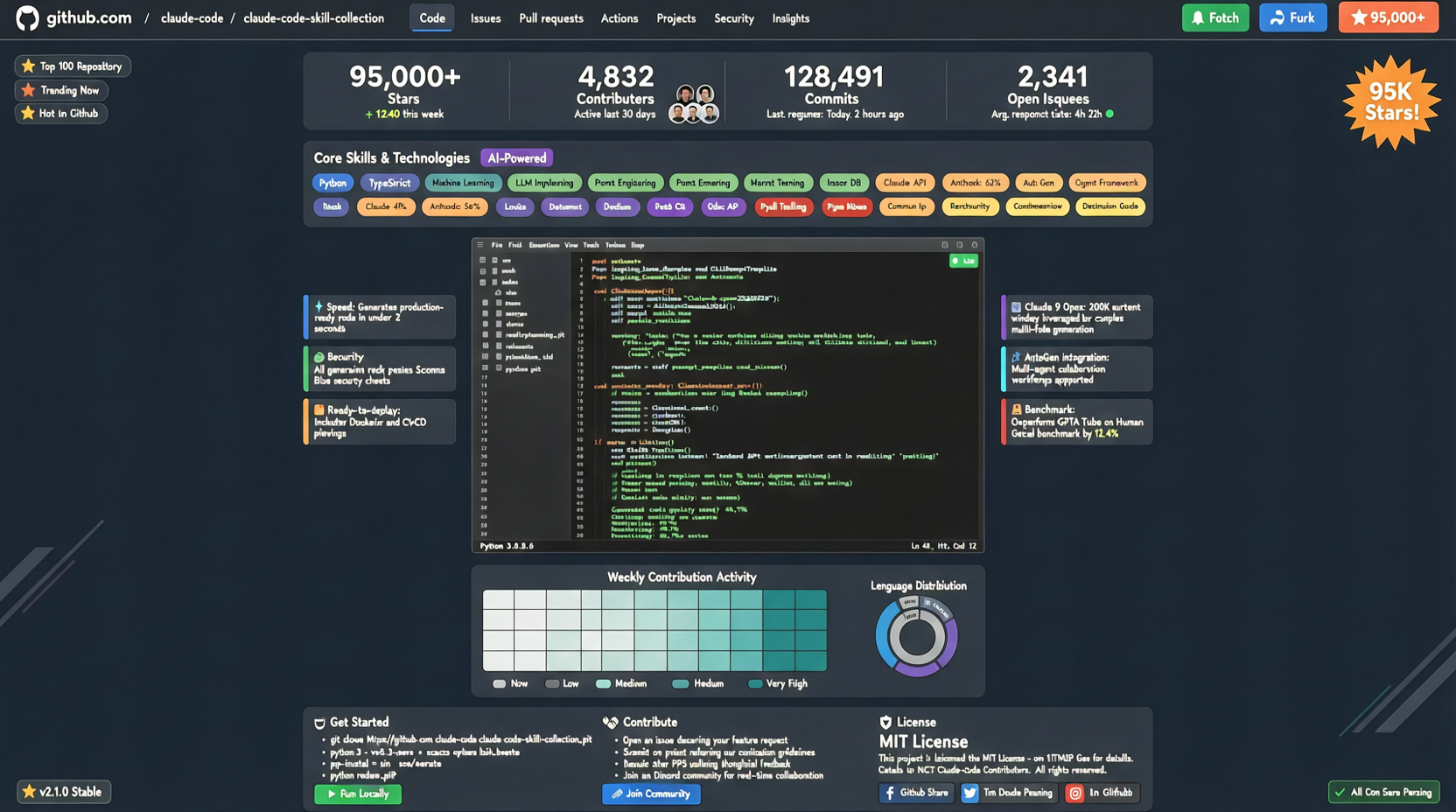Click the darkest top-right heatmap cell
1456x812 pixels.
coord(810,599)
